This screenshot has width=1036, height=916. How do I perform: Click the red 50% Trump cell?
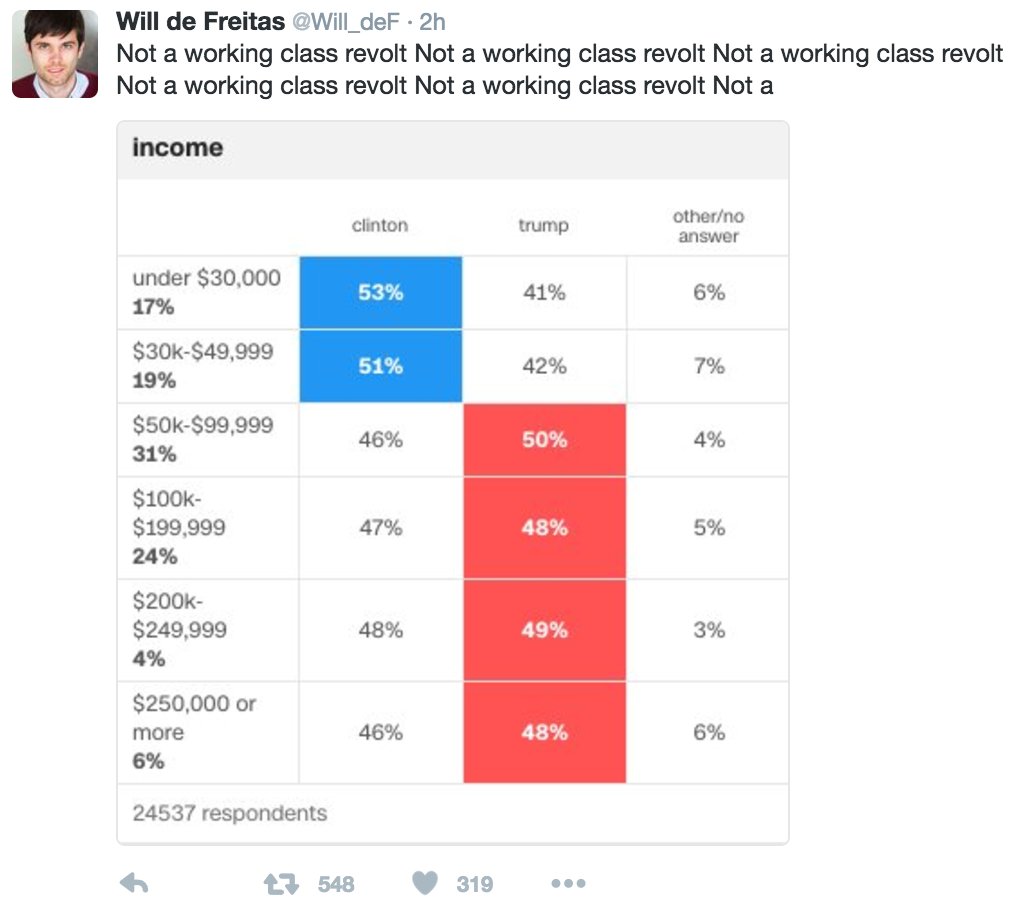[544, 440]
